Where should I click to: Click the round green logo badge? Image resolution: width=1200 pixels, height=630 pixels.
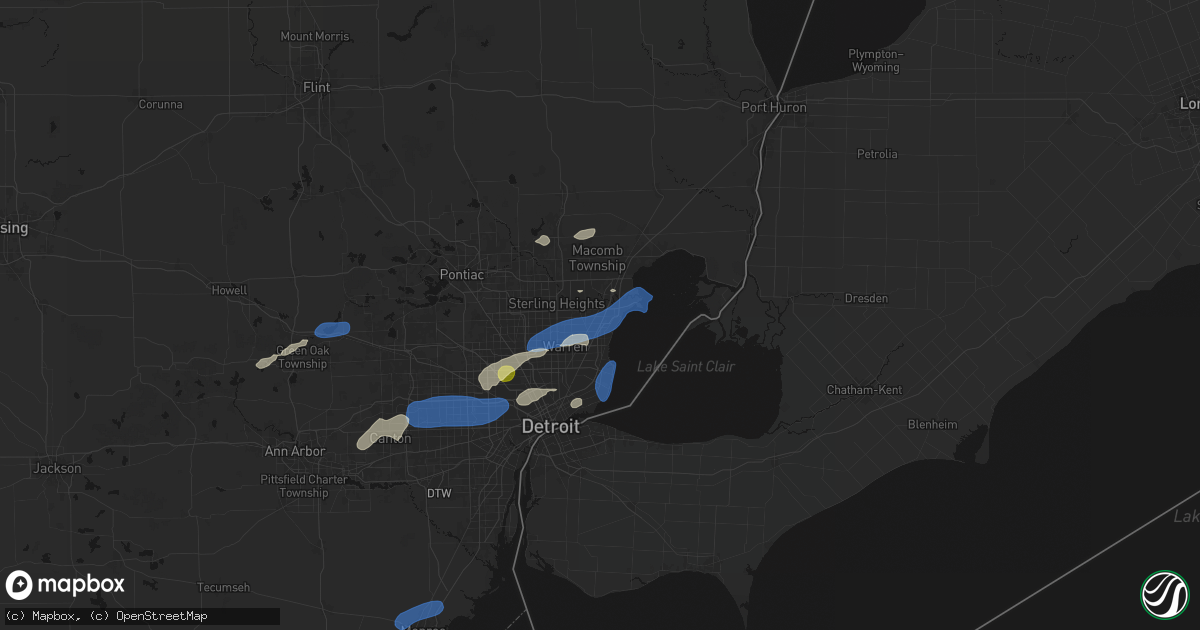(1164, 594)
